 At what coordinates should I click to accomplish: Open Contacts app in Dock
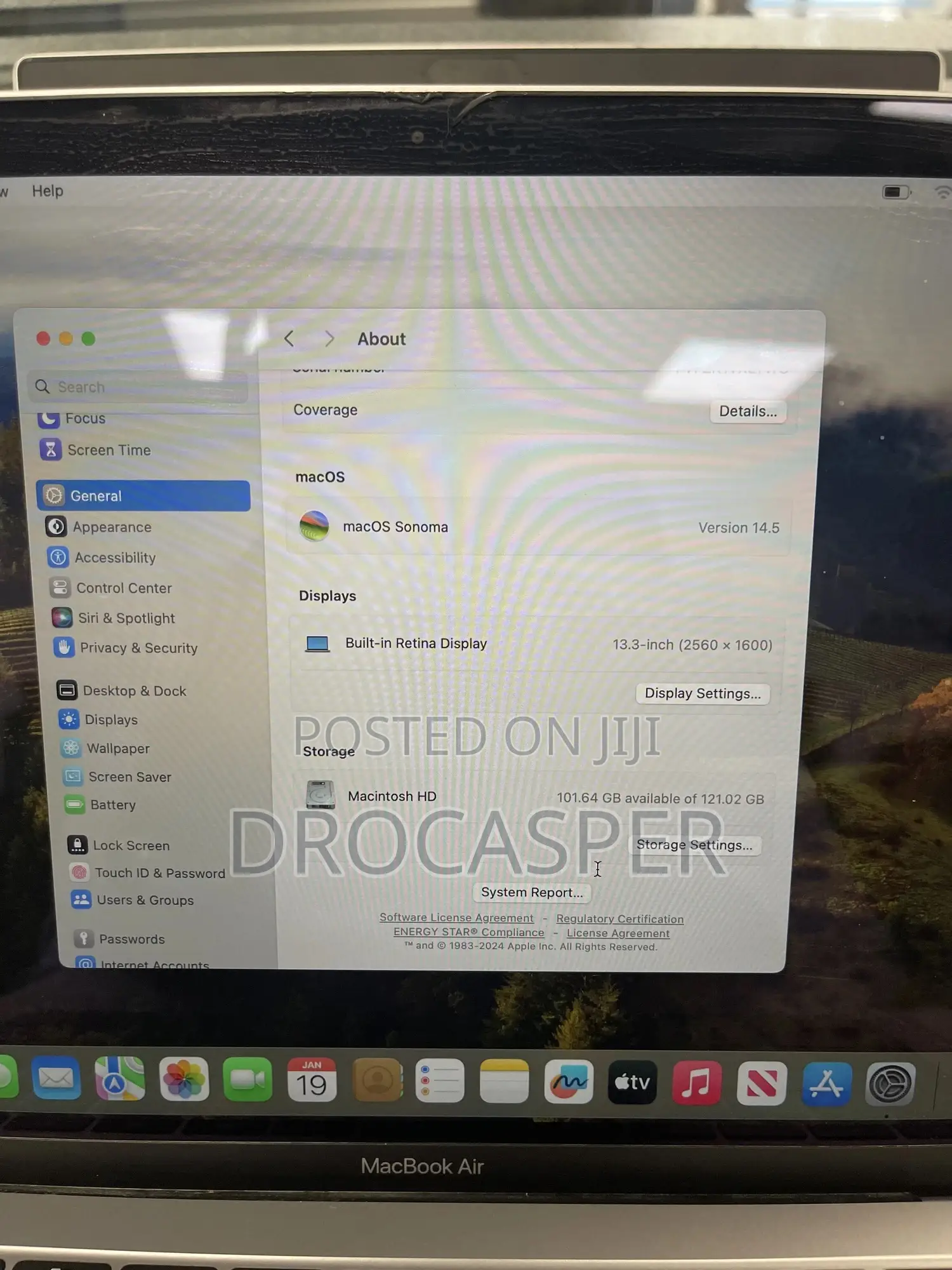pyautogui.click(x=378, y=1080)
